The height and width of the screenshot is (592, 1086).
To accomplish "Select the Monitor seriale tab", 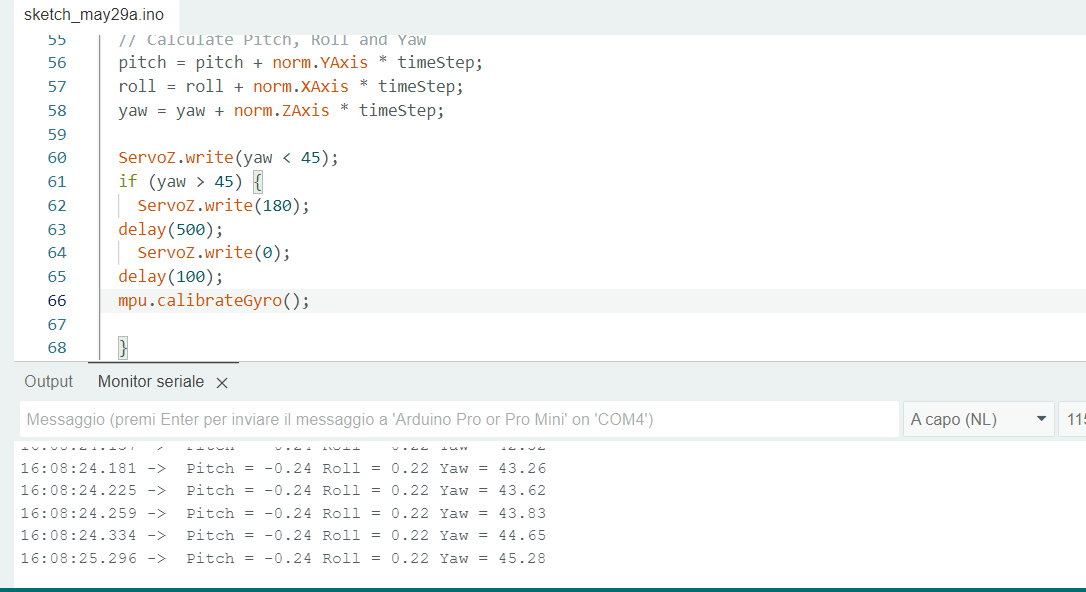I will (x=150, y=381).
